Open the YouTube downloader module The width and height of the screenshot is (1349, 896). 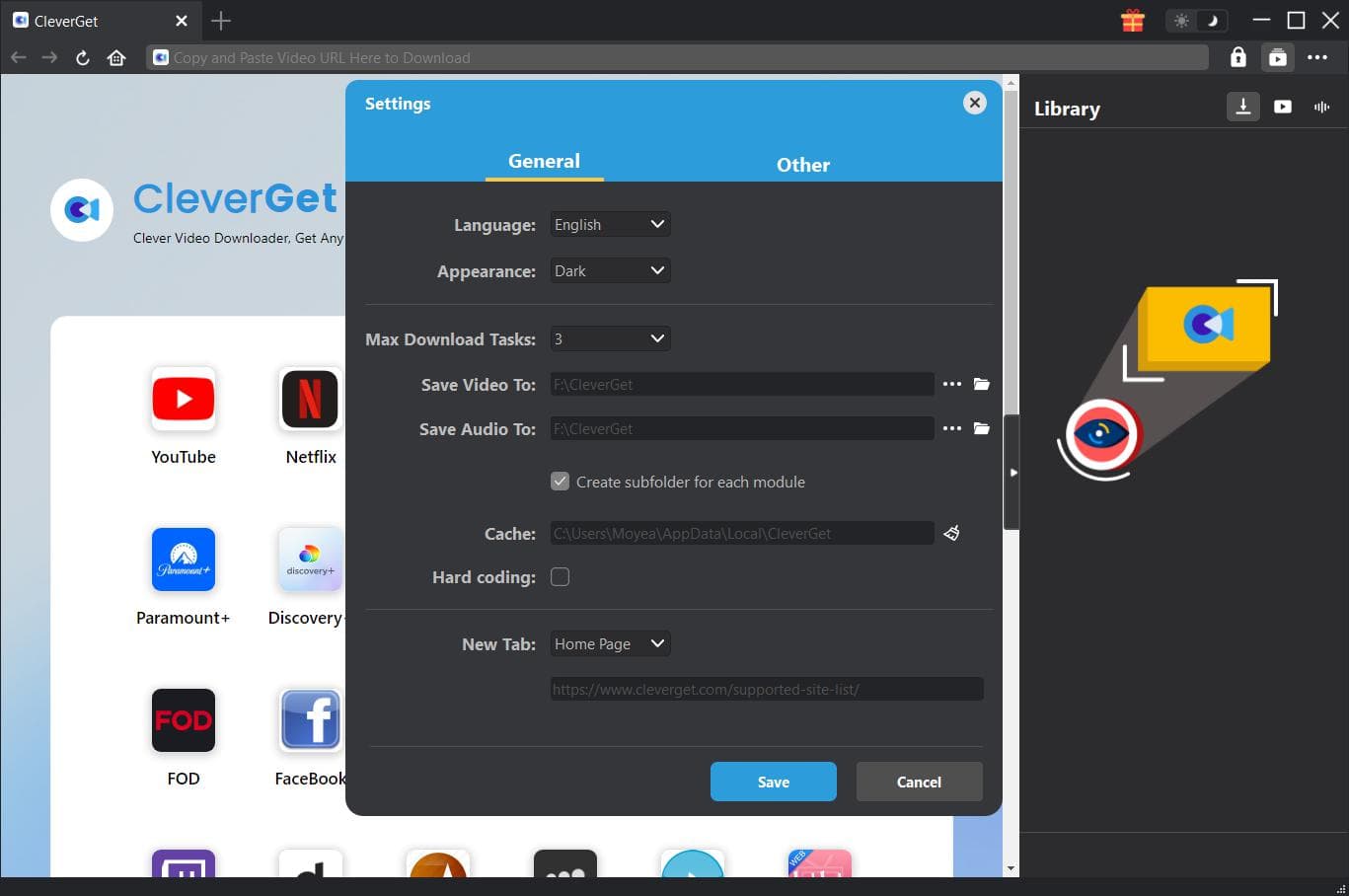tap(183, 399)
